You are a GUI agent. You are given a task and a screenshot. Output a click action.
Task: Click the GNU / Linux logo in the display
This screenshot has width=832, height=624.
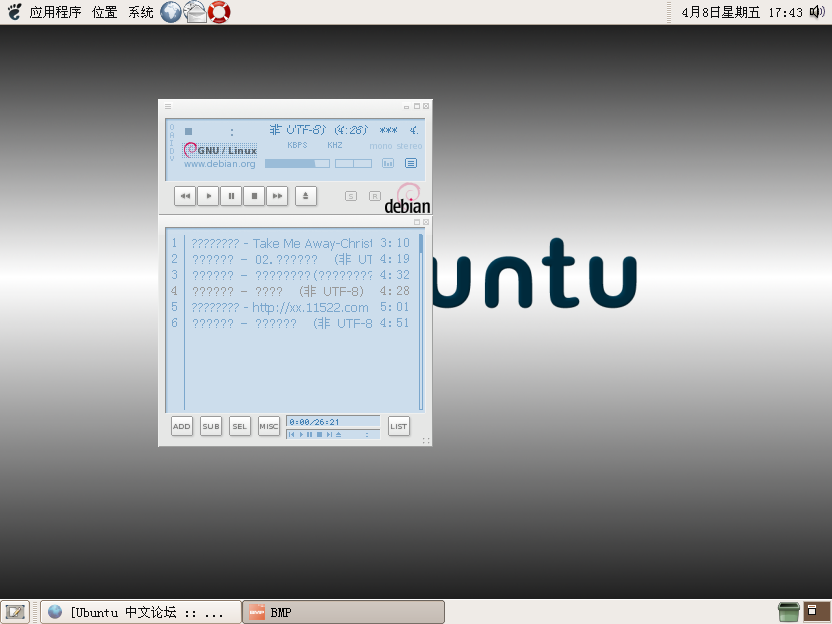pos(220,150)
